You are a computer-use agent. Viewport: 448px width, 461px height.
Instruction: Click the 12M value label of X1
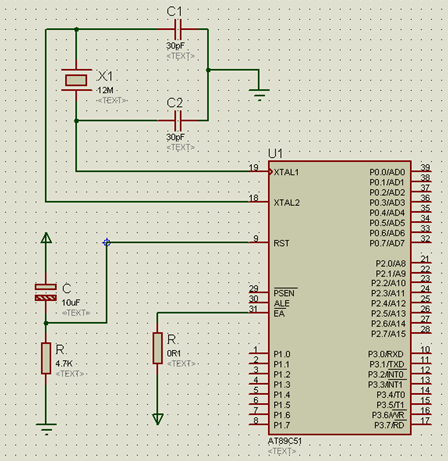click(x=105, y=90)
